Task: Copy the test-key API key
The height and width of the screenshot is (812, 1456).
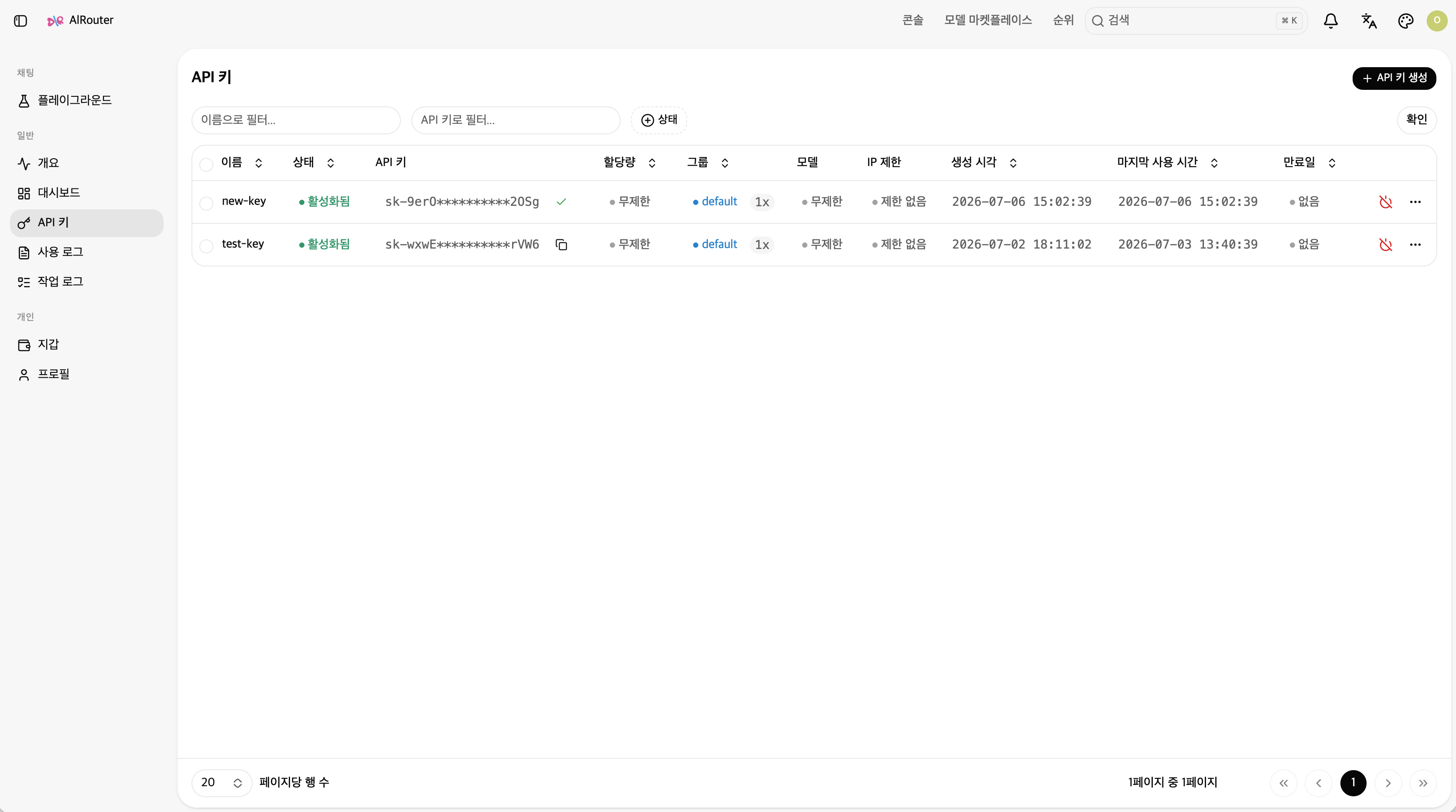Action: (561, 245)
